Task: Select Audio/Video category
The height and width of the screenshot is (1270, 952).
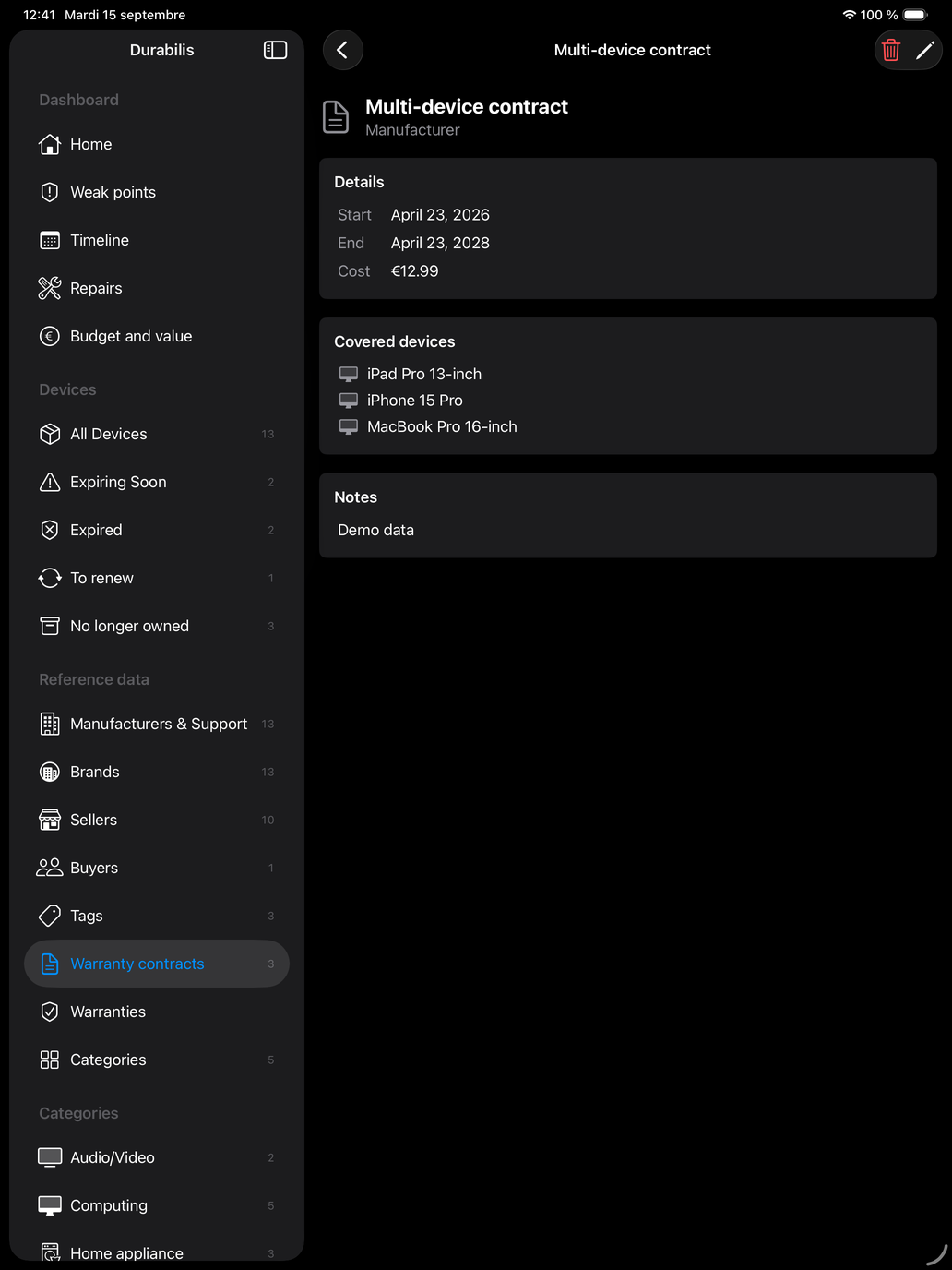Action: click(x=157, y=1157)
